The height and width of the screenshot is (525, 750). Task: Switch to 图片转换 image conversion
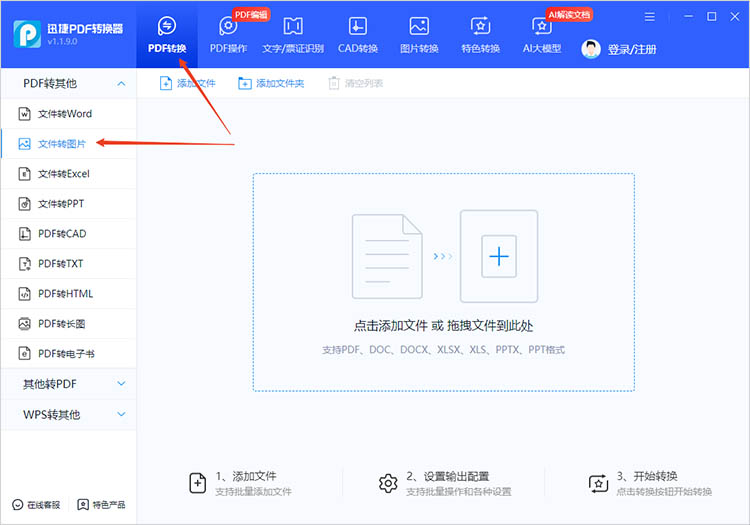pos(419,34)
